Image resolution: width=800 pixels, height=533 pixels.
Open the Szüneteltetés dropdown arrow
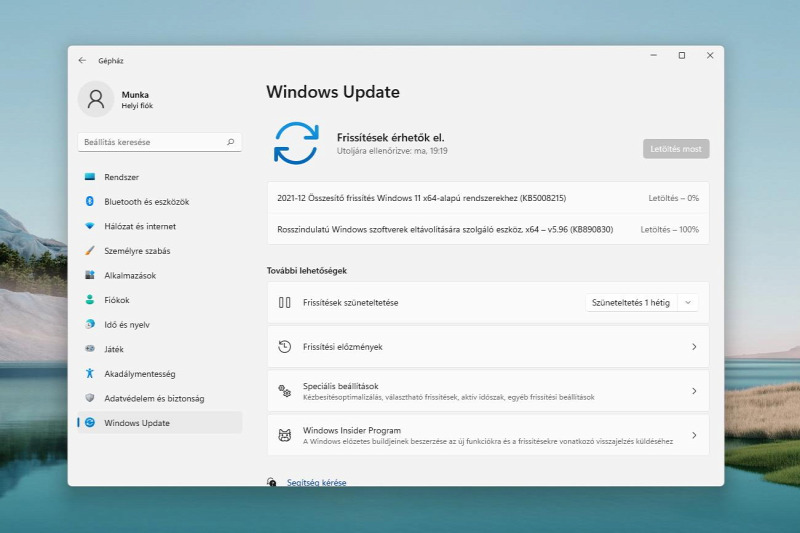pos(688,302)
